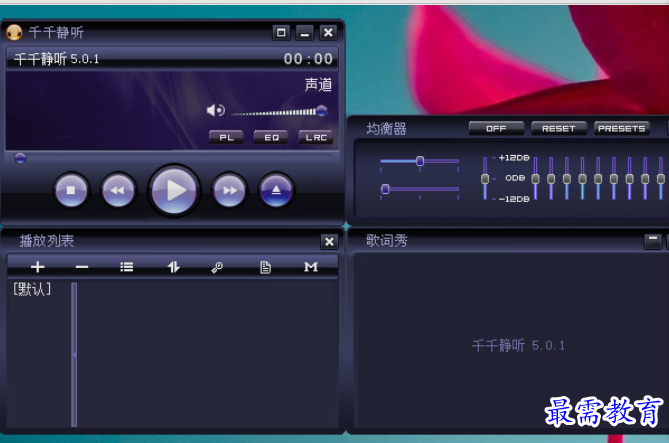The image size is (669, 443).
Task: Adjust the equalizer balance slider
Action: click(x=420, y=161)
